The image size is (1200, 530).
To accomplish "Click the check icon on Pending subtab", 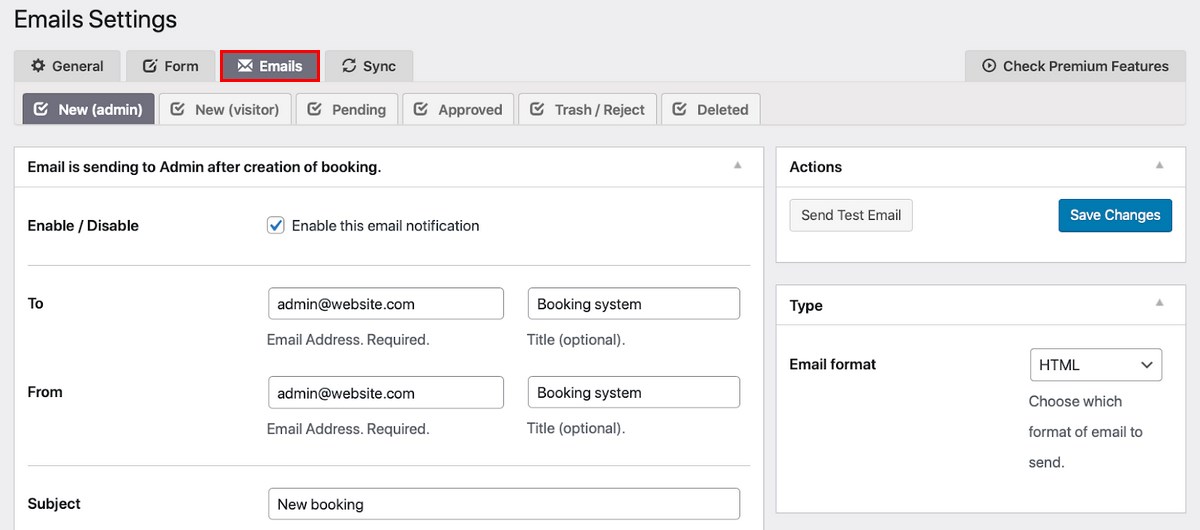I will click(x=314, y=109).
